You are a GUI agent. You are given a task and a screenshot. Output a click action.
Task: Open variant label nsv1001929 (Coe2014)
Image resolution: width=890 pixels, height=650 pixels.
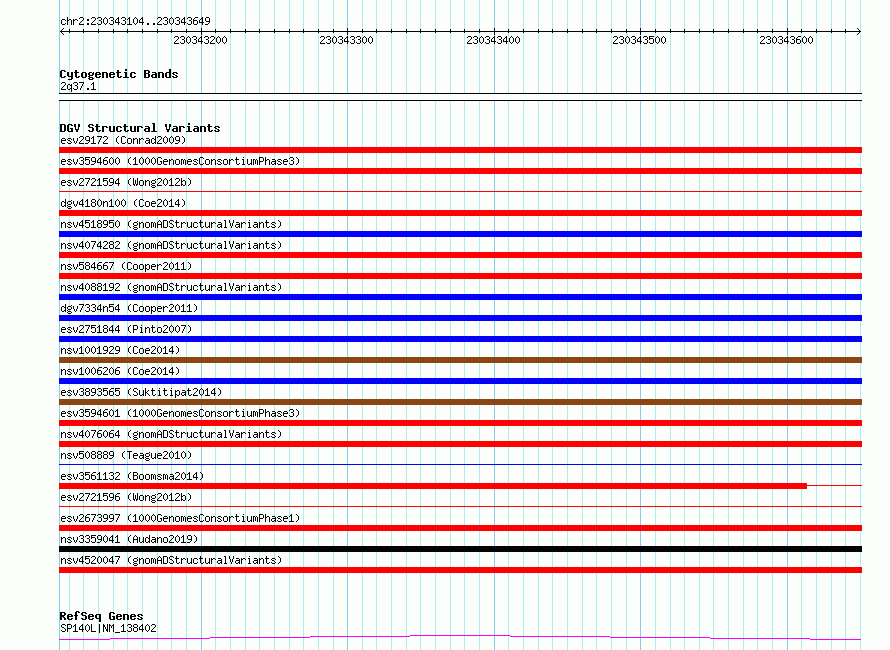pos(120,350)
